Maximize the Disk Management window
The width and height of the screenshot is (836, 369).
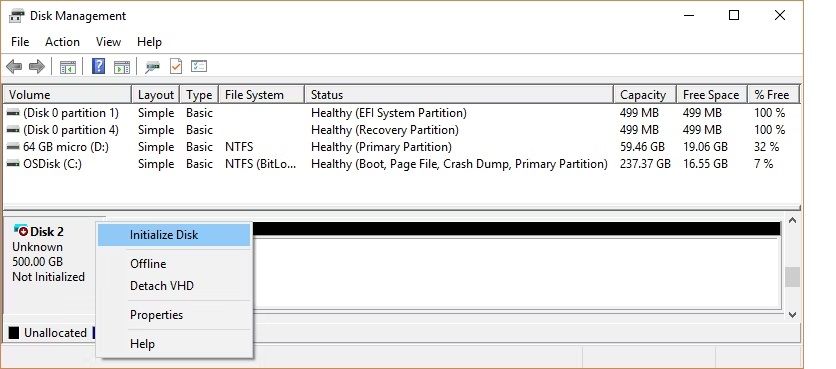(x=734, y=15)
